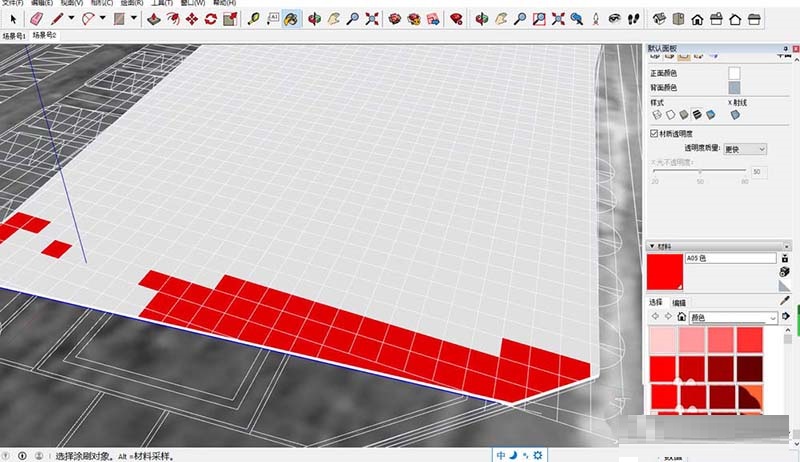Click the Send to LayOut icon
800x462 pixels.
tap(433, 19)
